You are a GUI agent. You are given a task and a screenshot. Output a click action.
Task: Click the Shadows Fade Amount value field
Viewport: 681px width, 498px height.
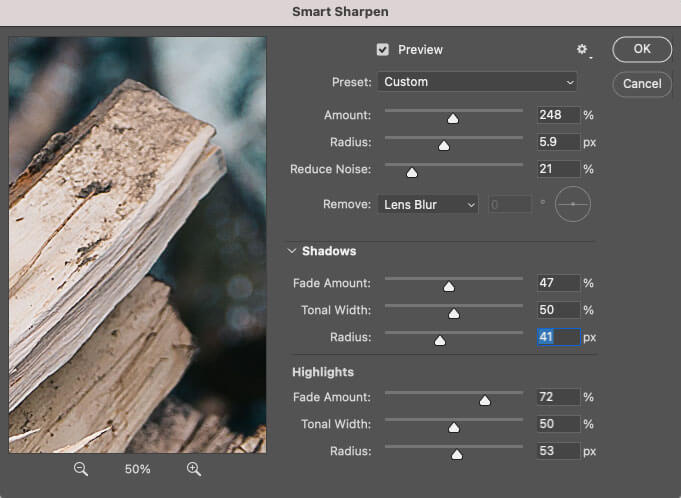pos(558,284)
